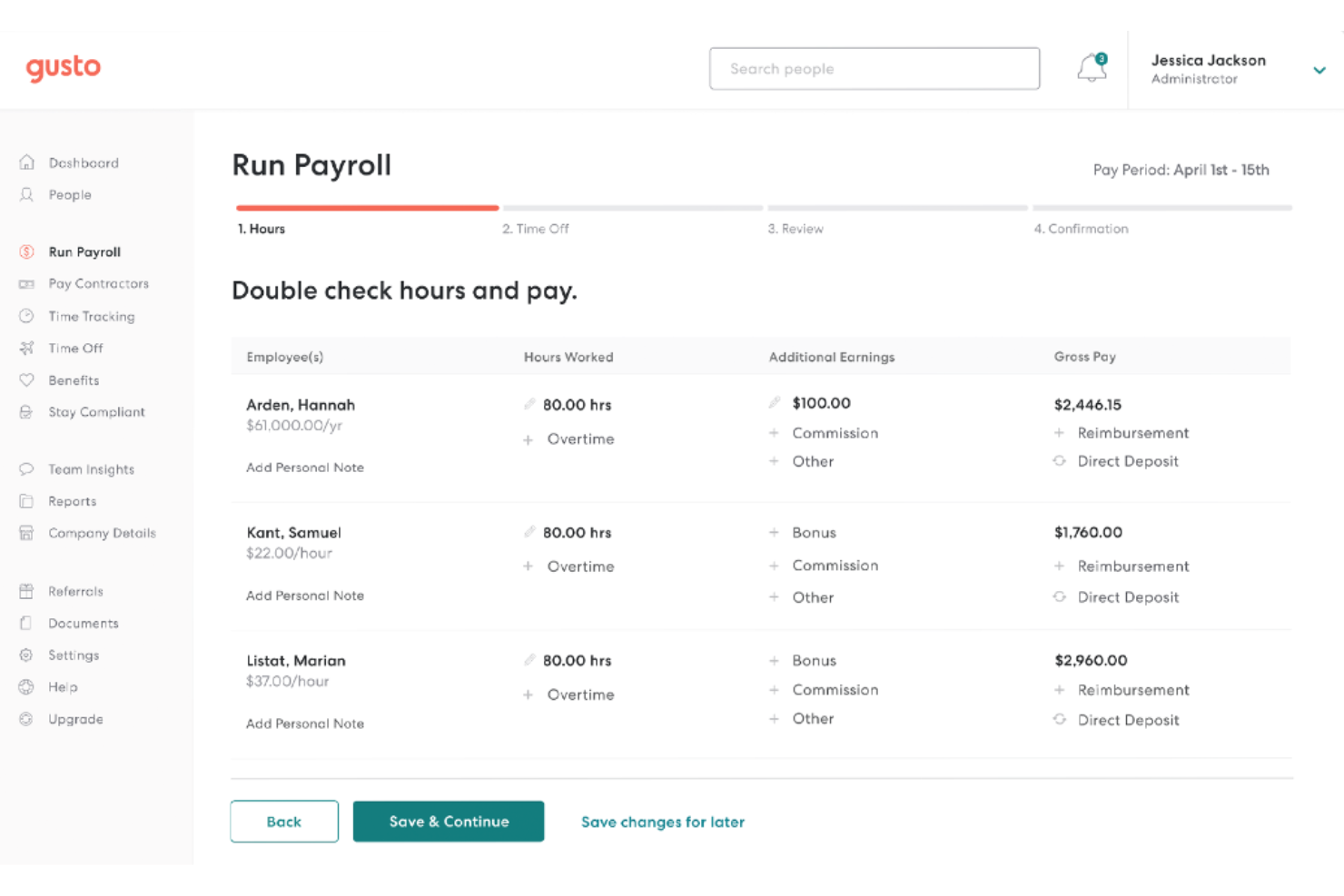Screen dimensions: 1344x896
Task: Edit Hannah Arden's hours with pencil icon
Action: point(529,404)
